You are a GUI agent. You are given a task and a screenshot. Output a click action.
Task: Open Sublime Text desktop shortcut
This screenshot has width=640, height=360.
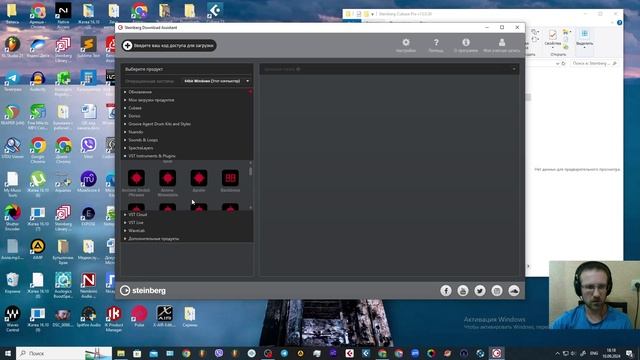(88, 46)
